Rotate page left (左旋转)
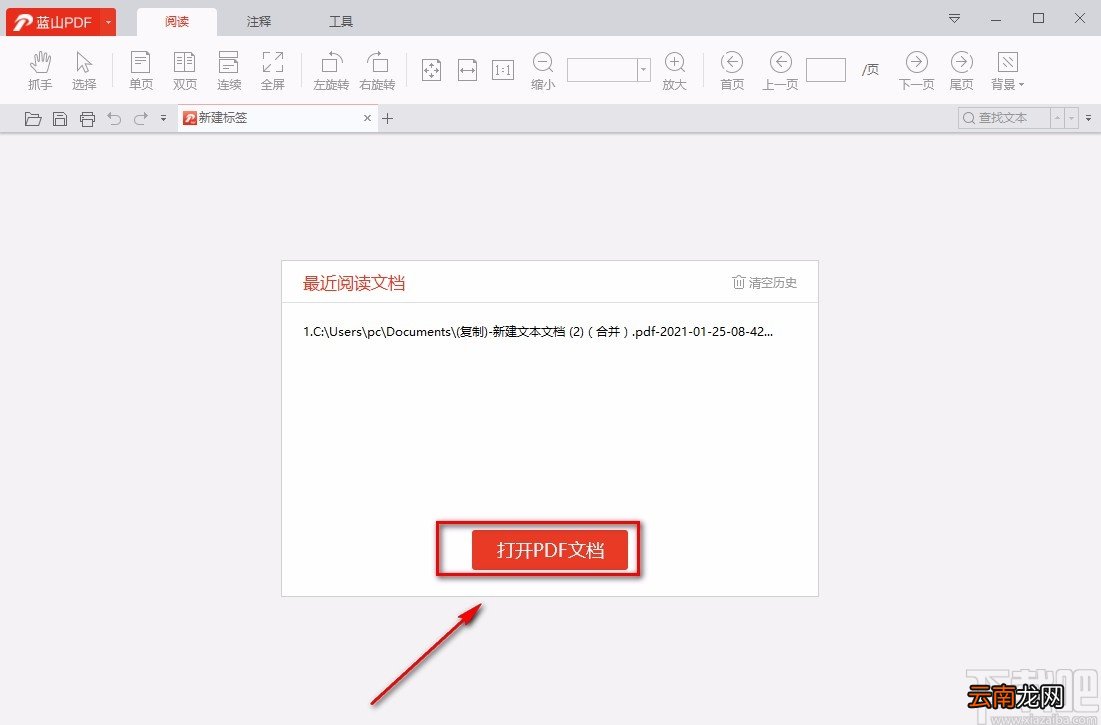Image resolution: width=1101 pixels, height=725 pixels. point(331,70)
